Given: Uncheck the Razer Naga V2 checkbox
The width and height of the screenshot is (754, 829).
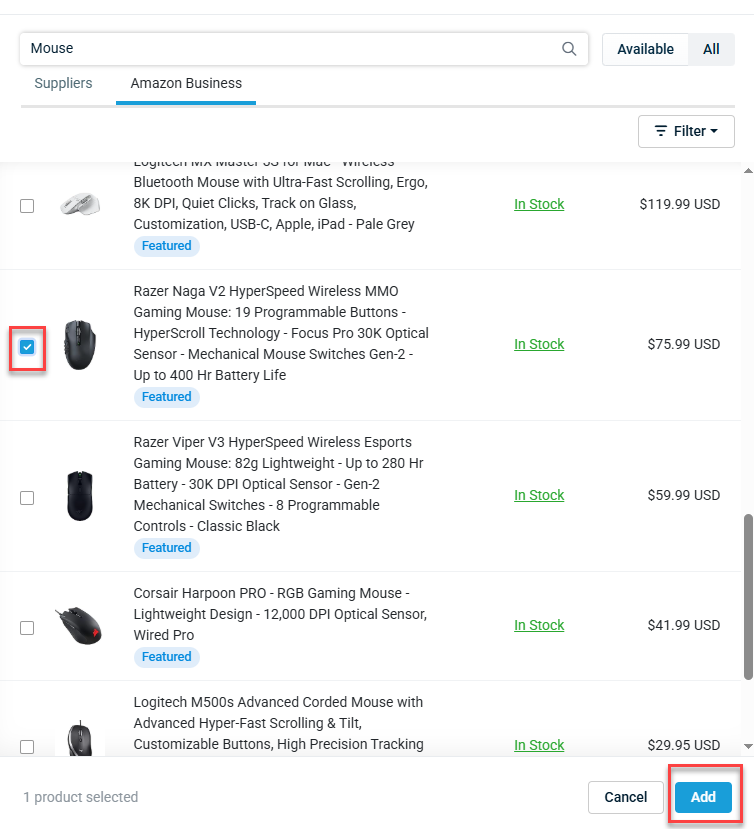Looking at the screenshot, I should (x=27, y=347).
